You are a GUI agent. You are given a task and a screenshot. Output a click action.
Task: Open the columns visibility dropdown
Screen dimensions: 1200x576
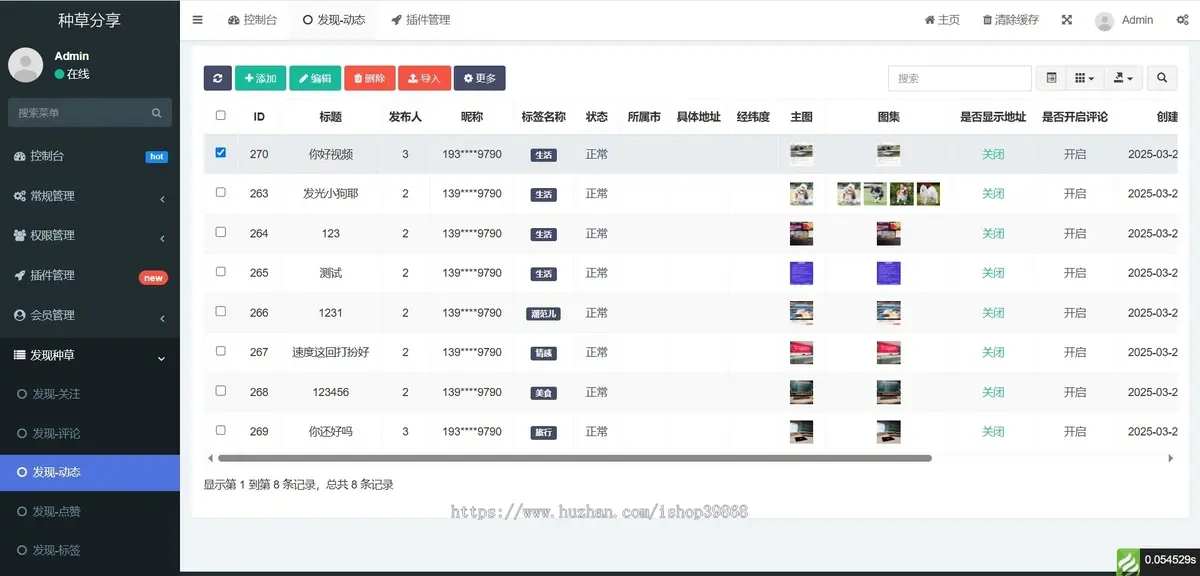click(x=1084, y=78)
